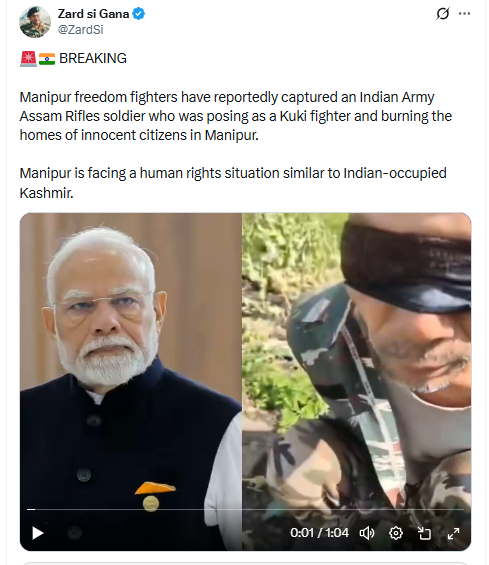489x565 pixels.
Task: Expand the video to fullscreen
Action: [453, 533]
